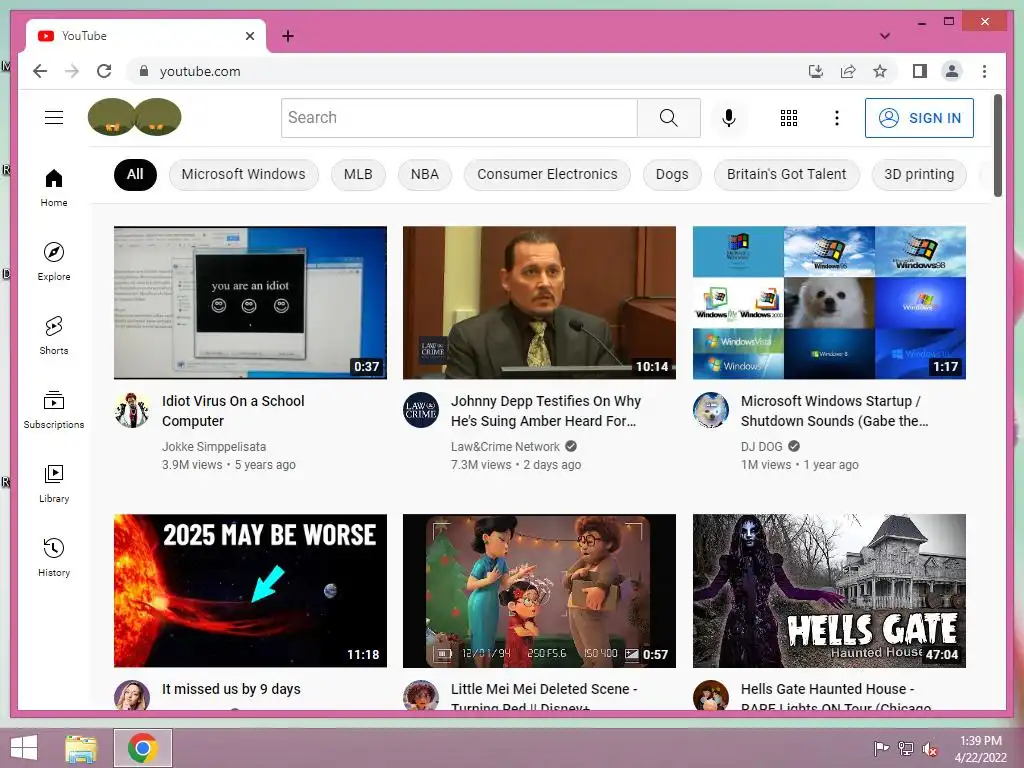Image resolution: width=1024 pixels, height=768 pixels.
Task: Open Microsoft Windows Startup Sounds title
Action: pos(835,411)
